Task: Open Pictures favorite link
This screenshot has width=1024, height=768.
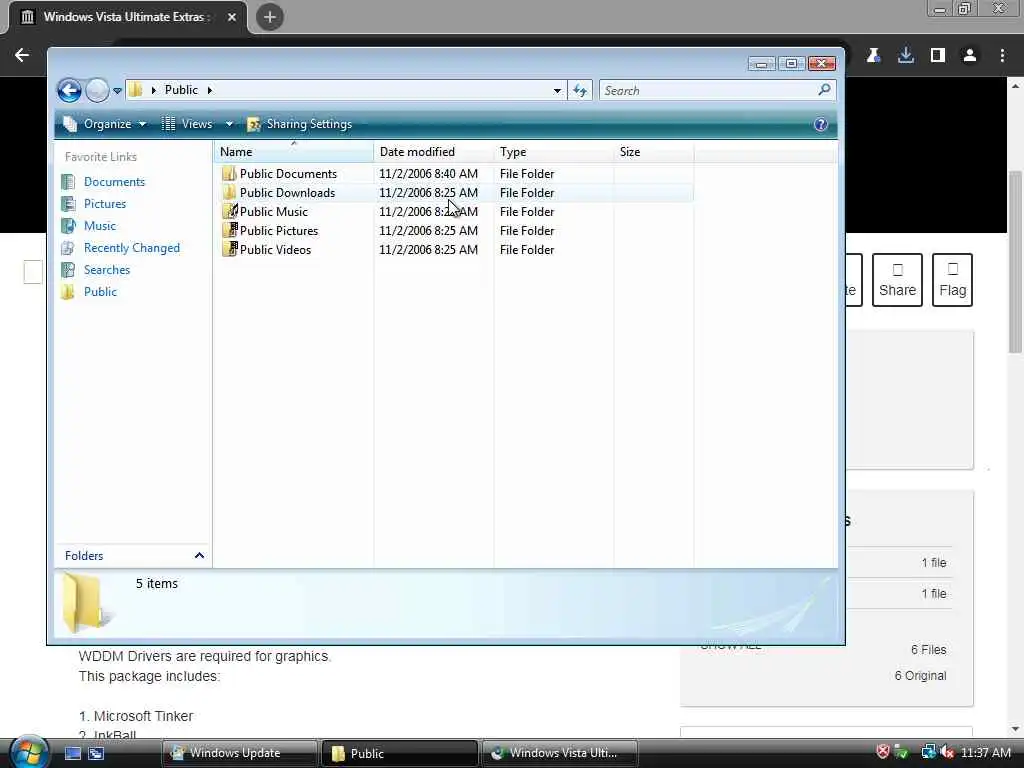Action: tap(104, 204)
